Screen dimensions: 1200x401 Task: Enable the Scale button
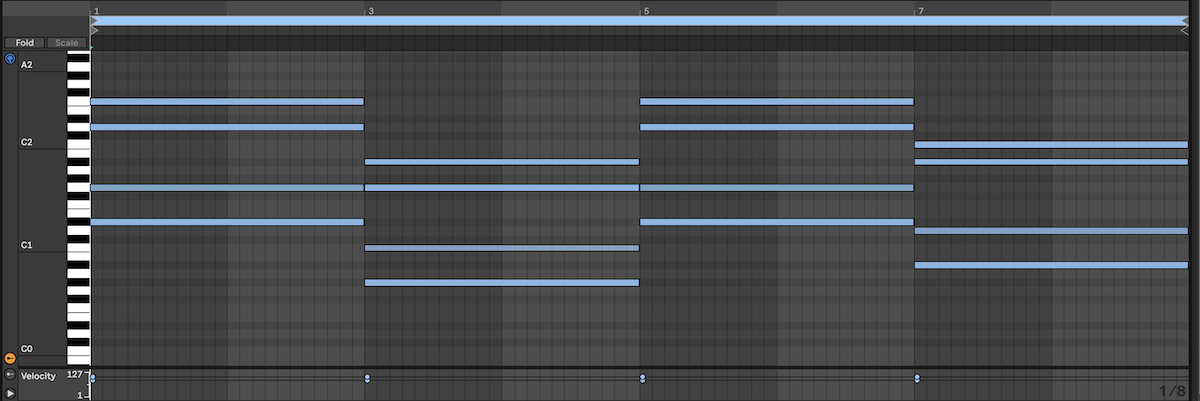coord(66,43)
